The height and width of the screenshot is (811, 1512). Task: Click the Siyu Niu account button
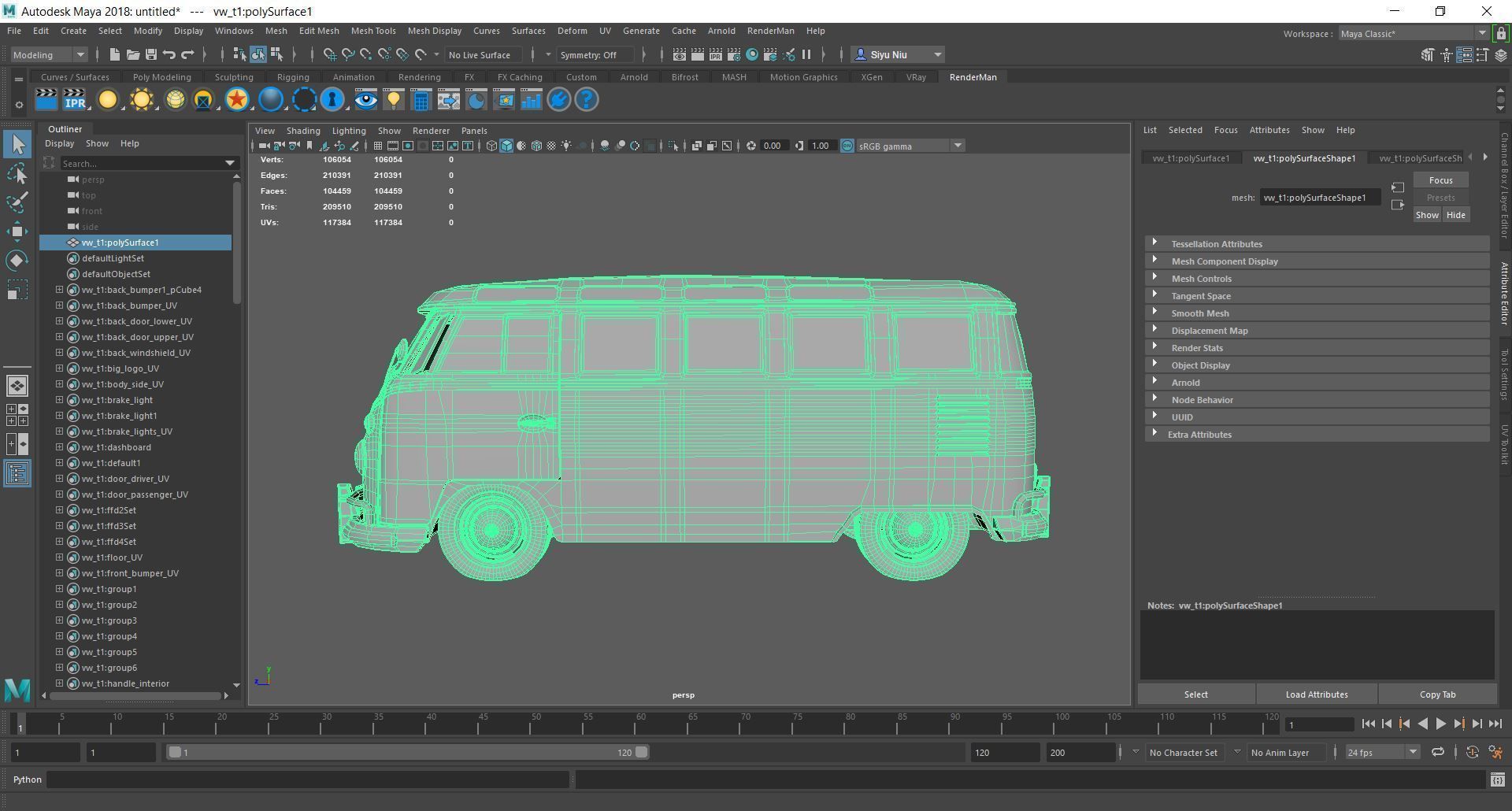(x=898, y=54)
